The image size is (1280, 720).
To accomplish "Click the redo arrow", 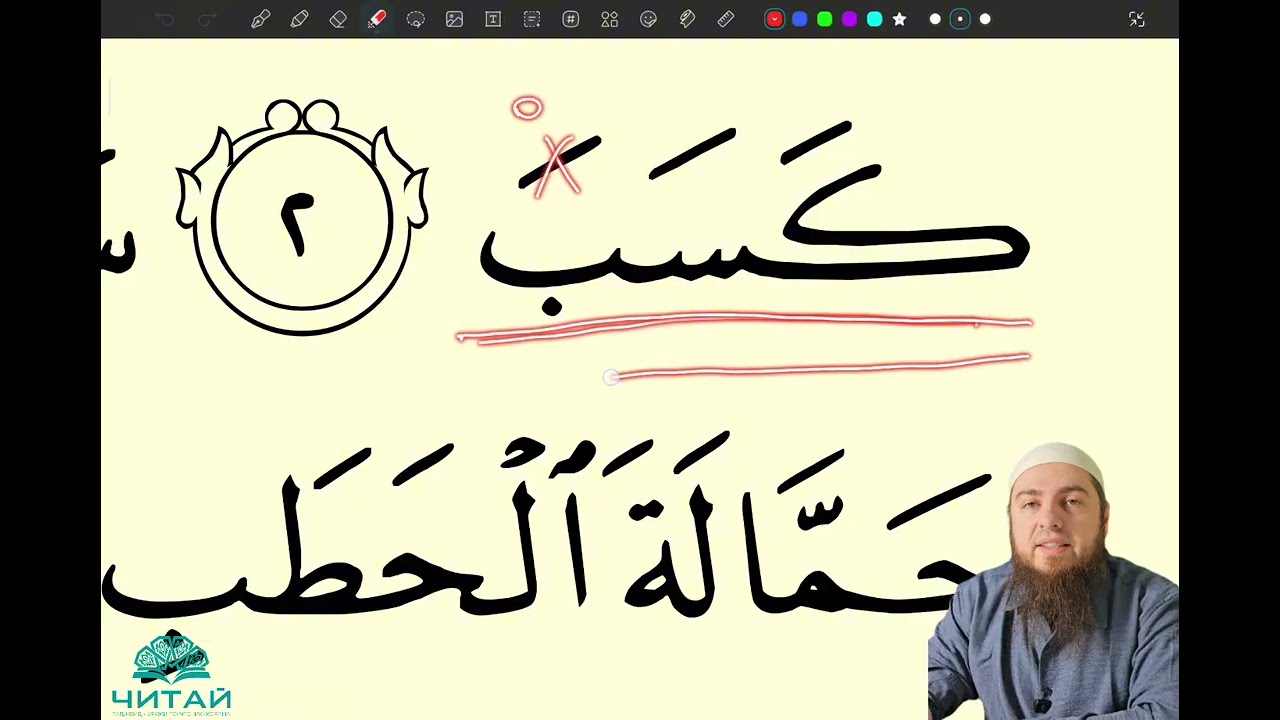I will click(207, 19).
